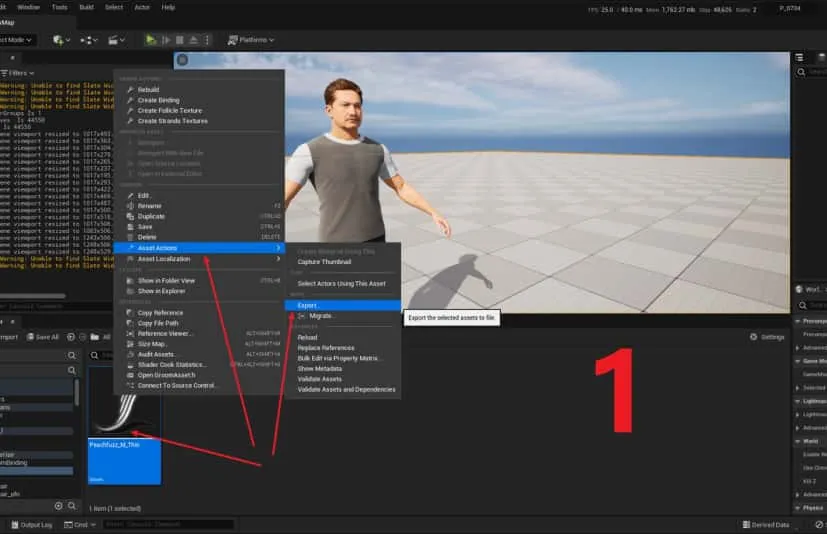Click the collections add circular button
This screenshot has width=827, height=534.
pos(59,506)
